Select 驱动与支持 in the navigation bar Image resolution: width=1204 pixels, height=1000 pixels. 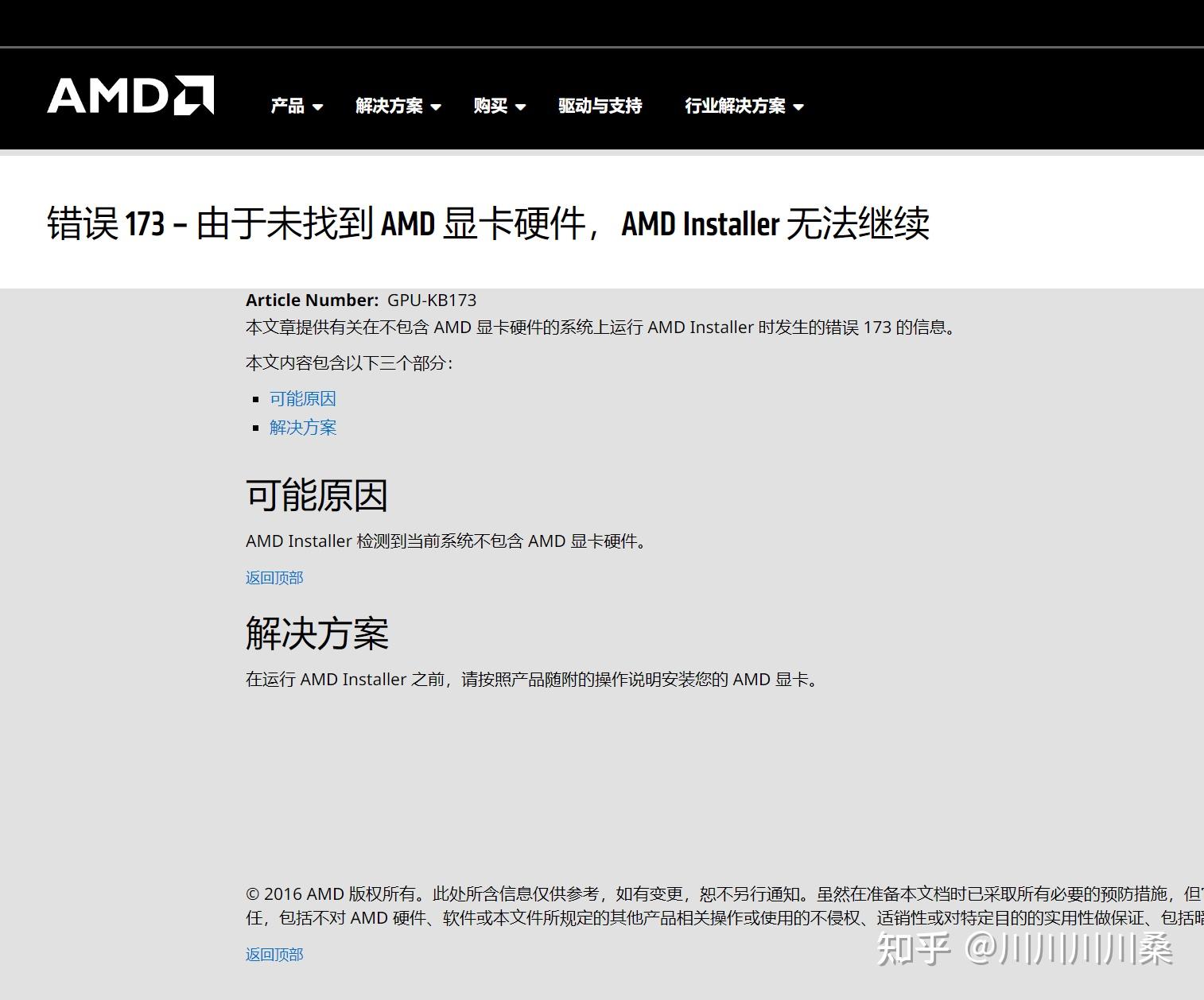[601, 105]
